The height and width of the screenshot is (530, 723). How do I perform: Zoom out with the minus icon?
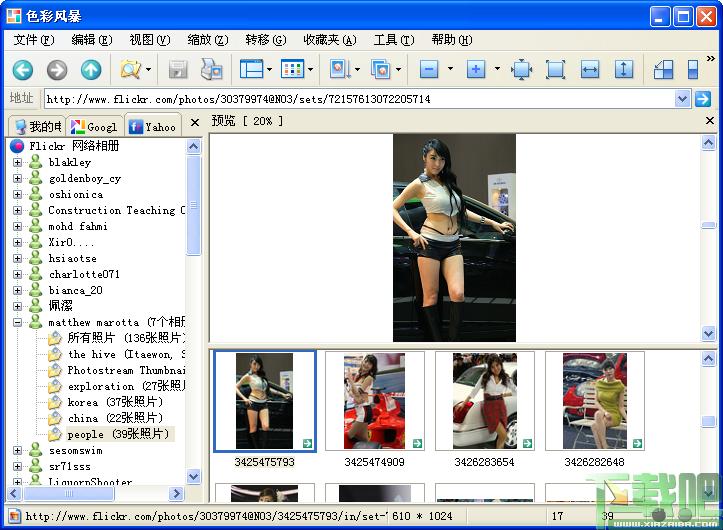429,70
